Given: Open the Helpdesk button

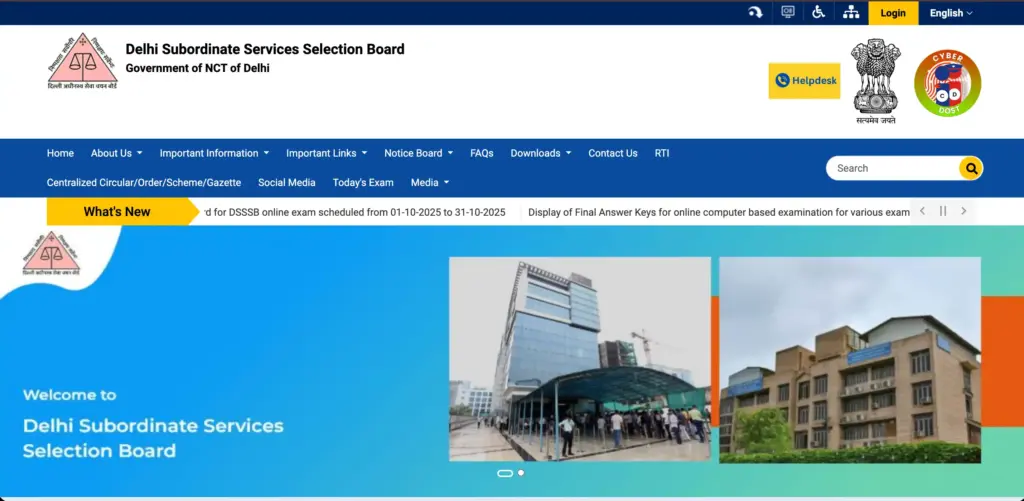Looking at the screenshot, I should (804, 80).
